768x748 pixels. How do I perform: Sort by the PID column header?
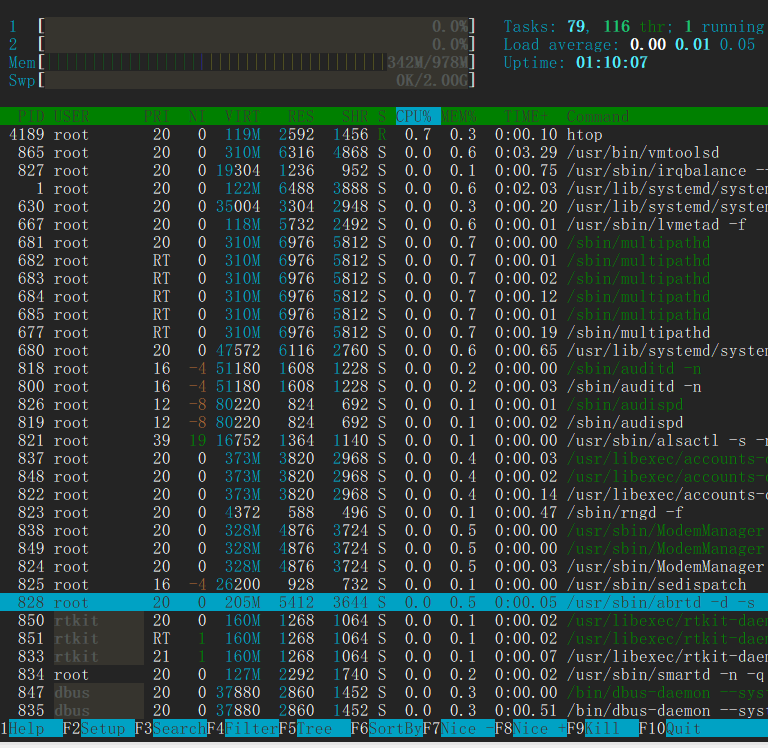[x=30, y=116]
